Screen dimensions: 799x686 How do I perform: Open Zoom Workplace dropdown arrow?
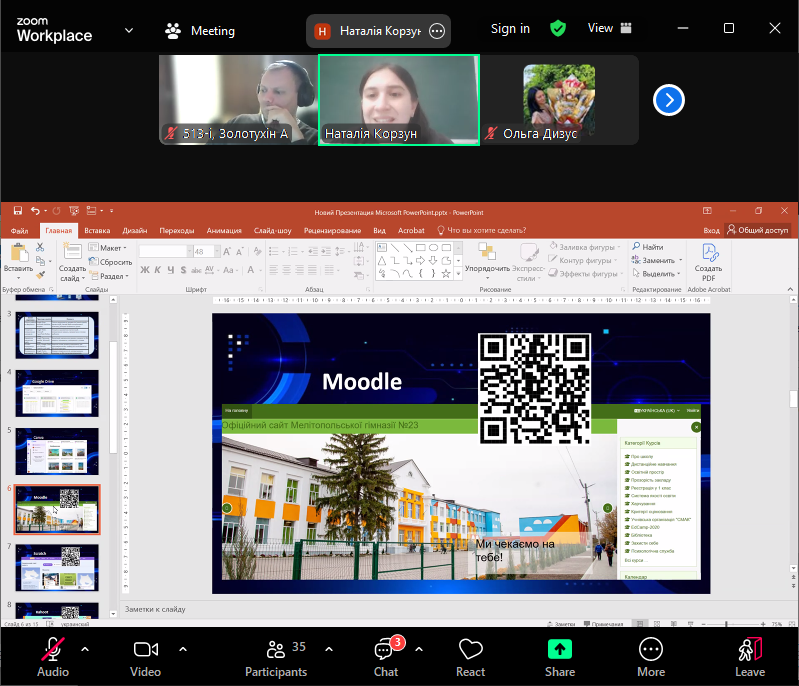click(129, 30)
